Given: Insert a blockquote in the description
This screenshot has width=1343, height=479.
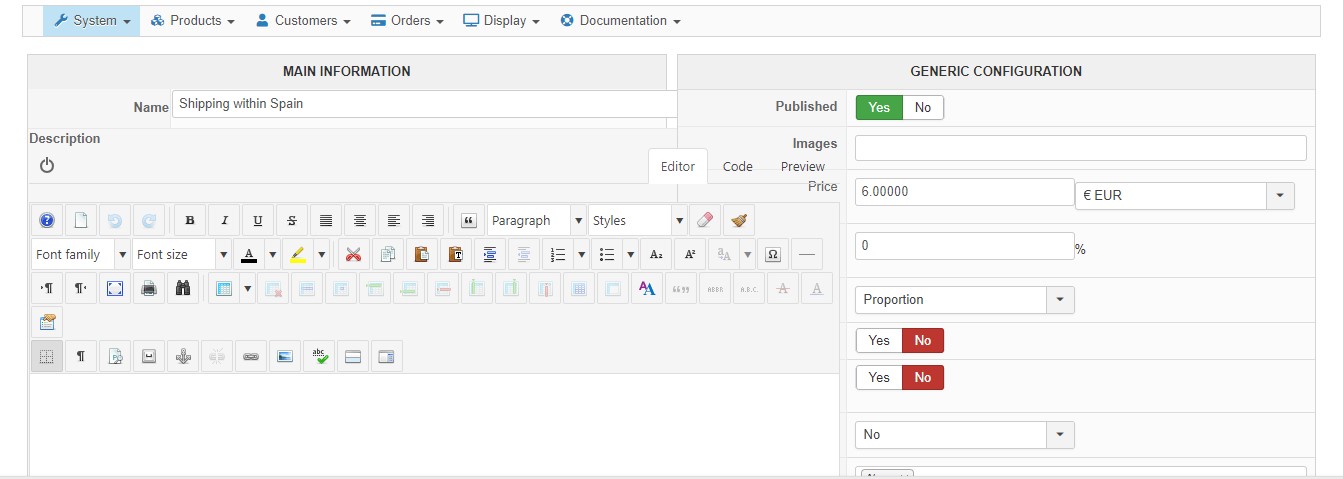Looking at the screenshot, I should click(469, 221).
